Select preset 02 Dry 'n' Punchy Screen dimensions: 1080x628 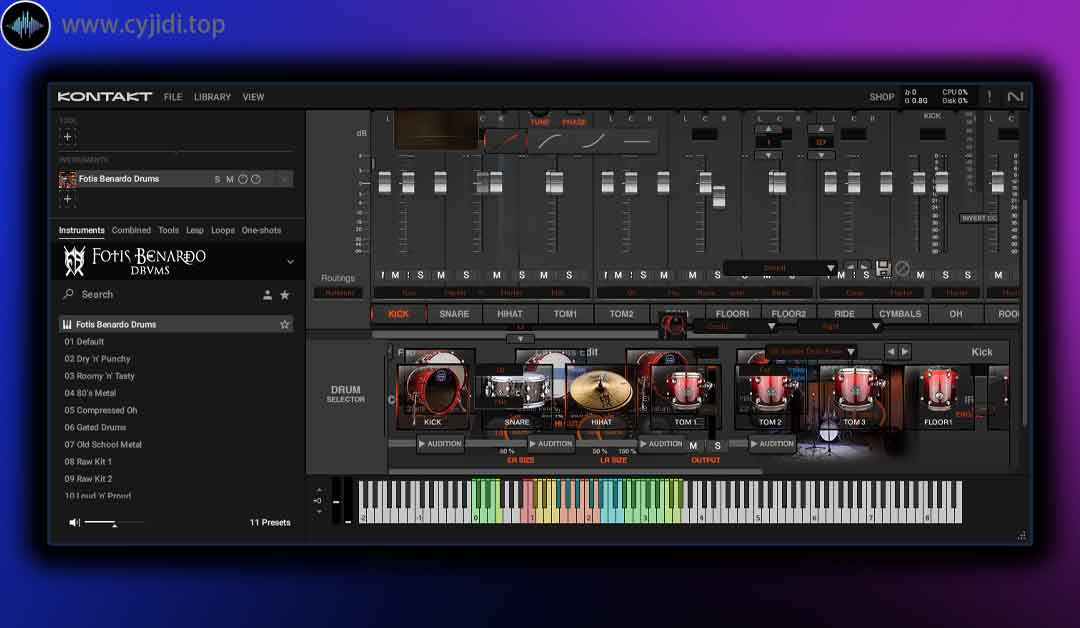[x=98, y=359]
